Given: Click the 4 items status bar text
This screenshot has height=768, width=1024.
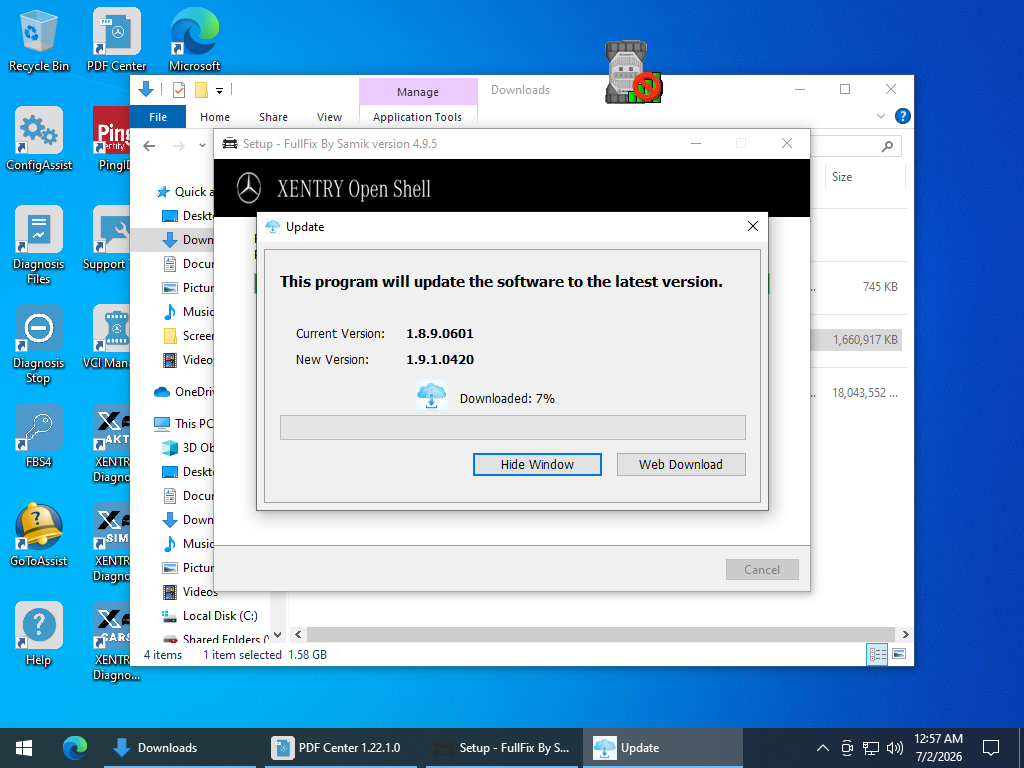Looking at the screenshot, I should (163, 654).
